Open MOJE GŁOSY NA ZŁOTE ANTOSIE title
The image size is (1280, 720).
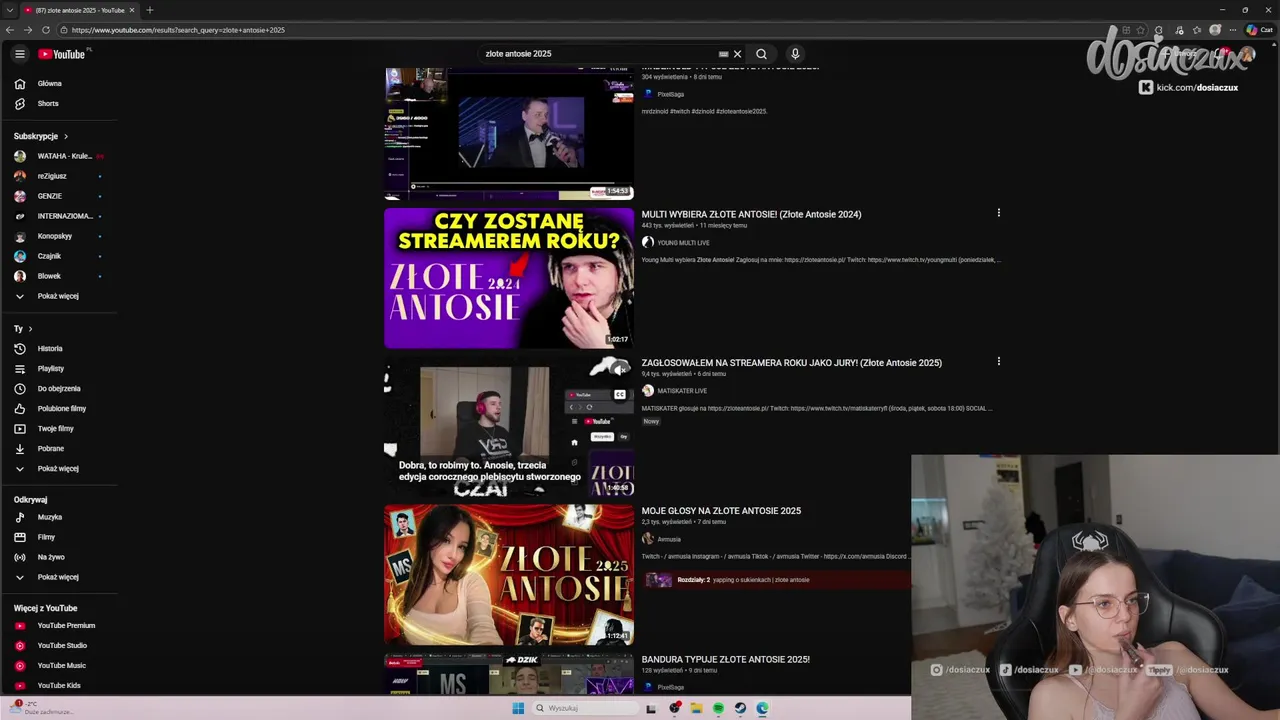[x=721, y=511]
